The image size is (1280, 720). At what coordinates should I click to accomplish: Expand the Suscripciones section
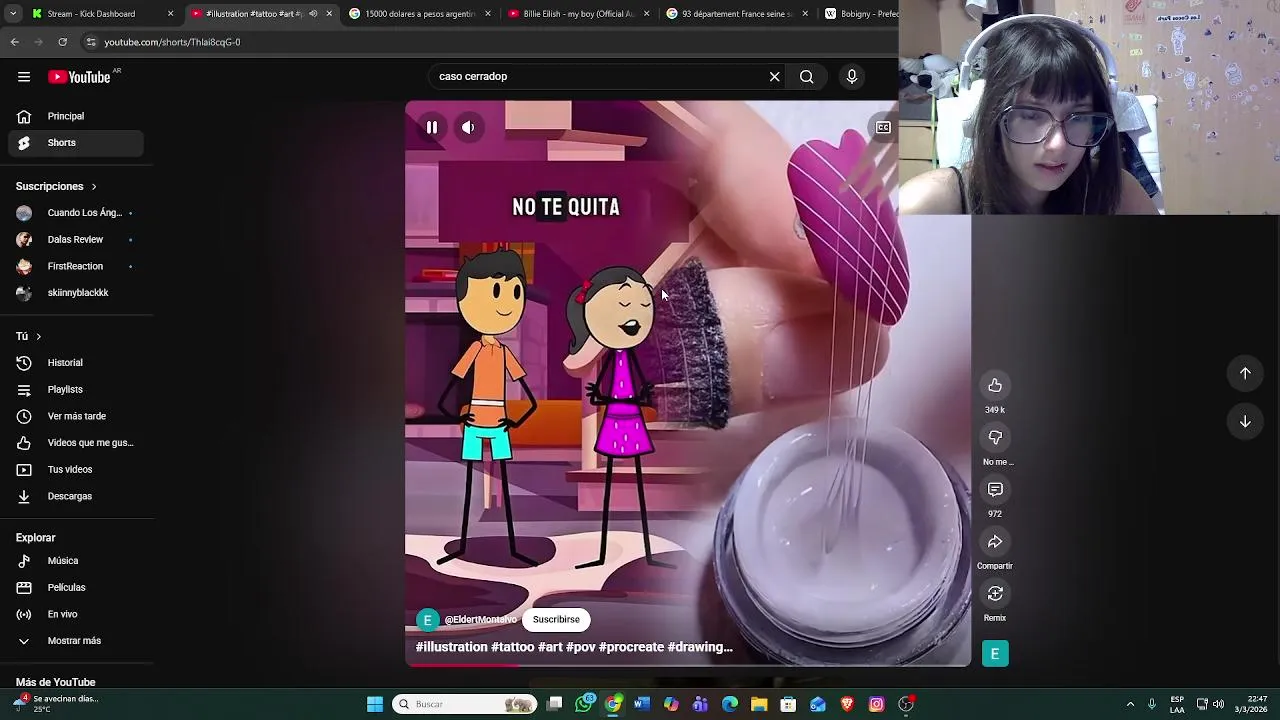pyautogui.click(x=56, y=186)
